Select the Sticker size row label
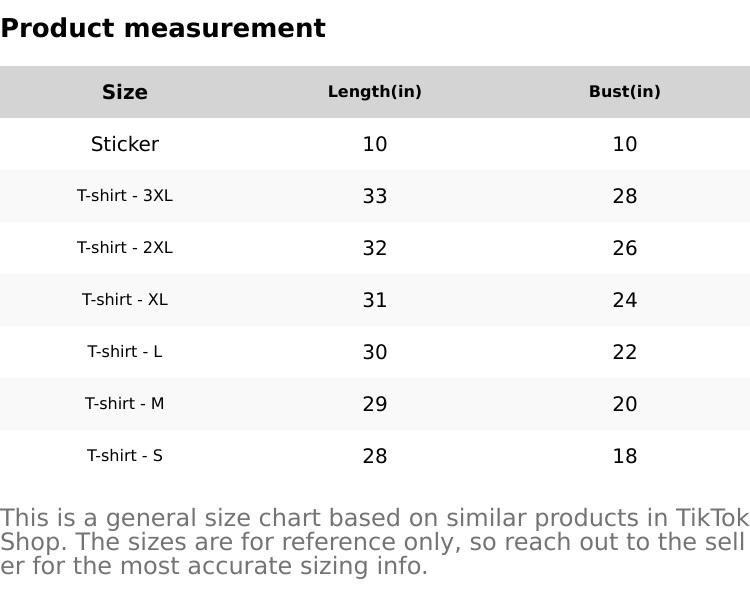Screen dimensions: 750x602 (x=125, y=144)
